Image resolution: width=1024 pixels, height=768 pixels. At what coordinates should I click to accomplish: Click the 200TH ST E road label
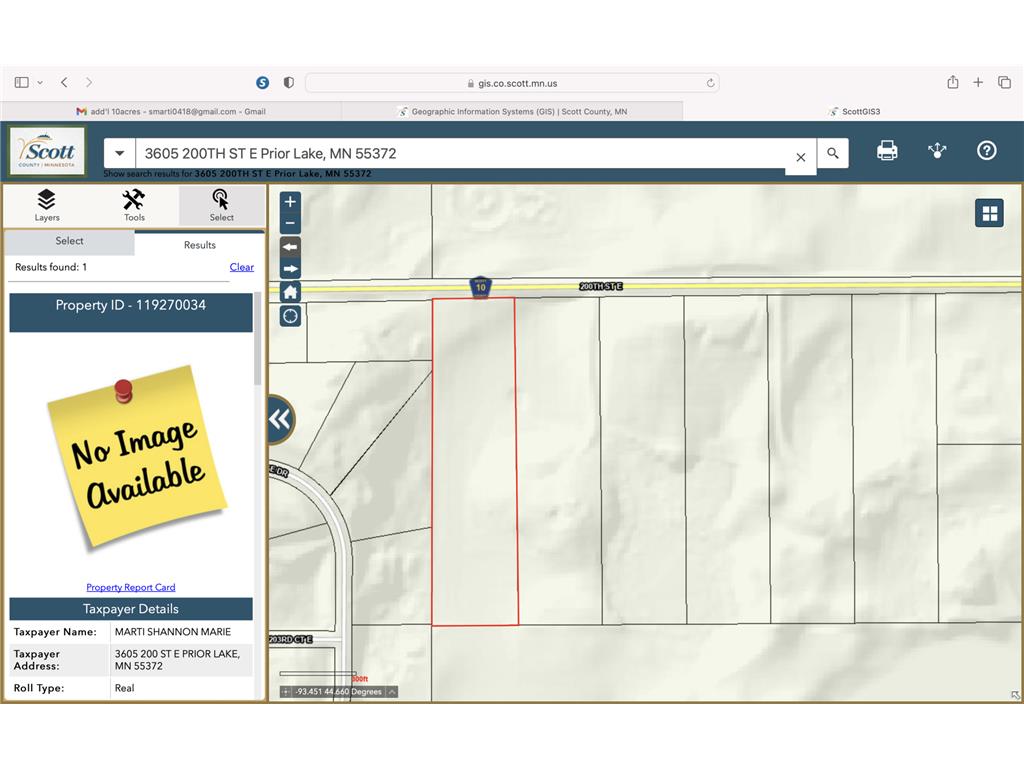pos(601,286)
